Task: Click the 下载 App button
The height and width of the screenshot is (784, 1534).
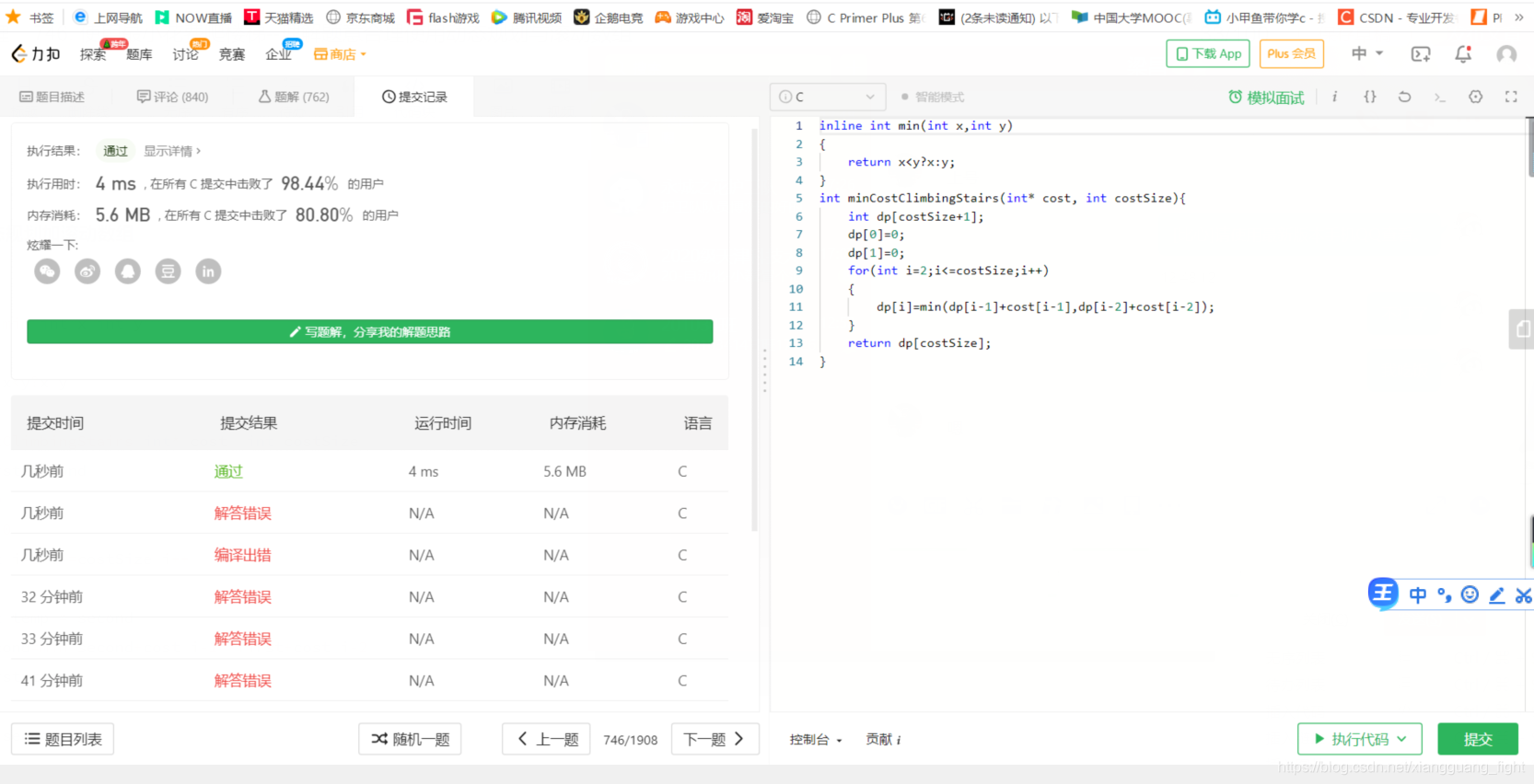Action: [1208, 53]
